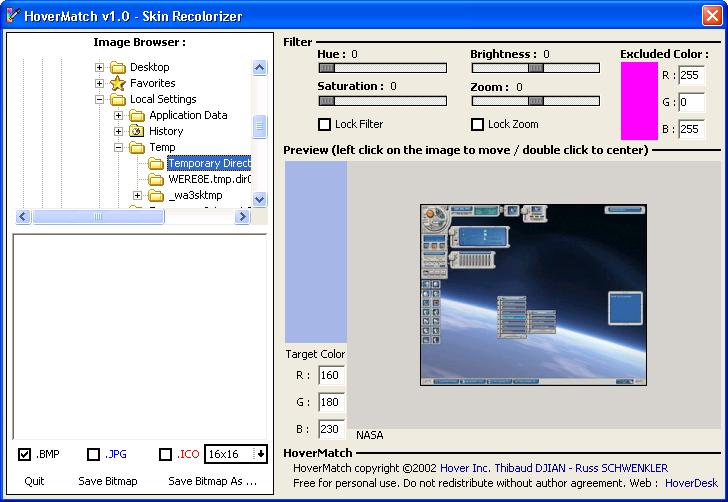The height and width of the screenshot is (502, 728).
Task: Click the Desktop folder icon
Action: click(118, 68)
